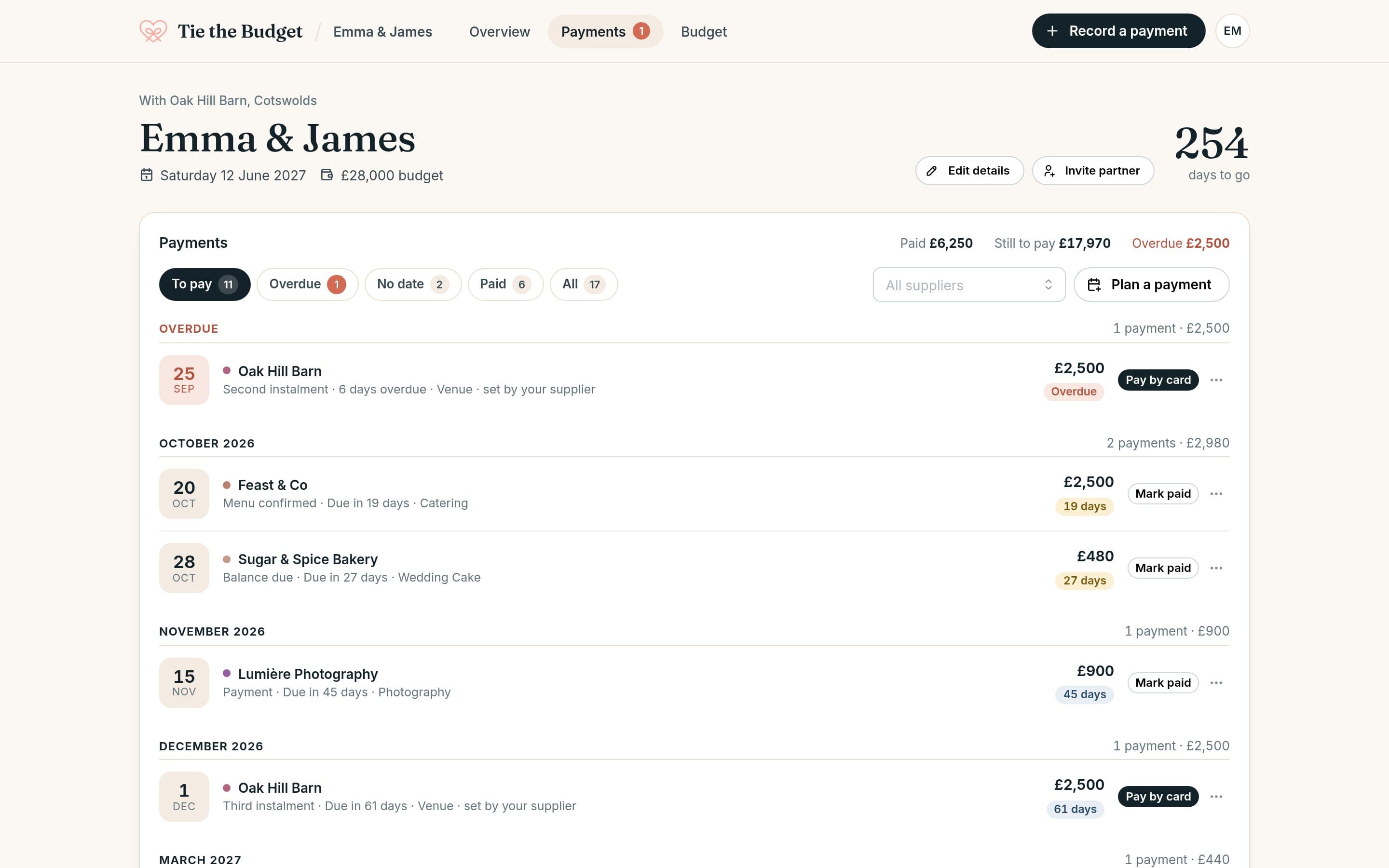This screenshot has width=1389, height=868.
Task: Open the All suppliers dropdown
Action: (x=969, y=285)
